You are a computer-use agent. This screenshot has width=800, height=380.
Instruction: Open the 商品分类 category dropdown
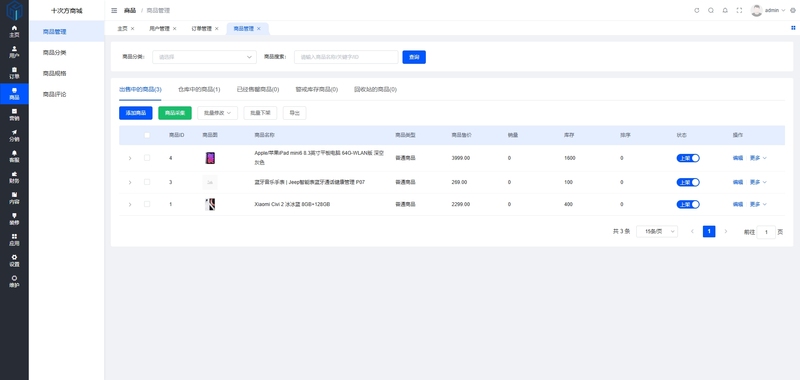pos(204,57)
